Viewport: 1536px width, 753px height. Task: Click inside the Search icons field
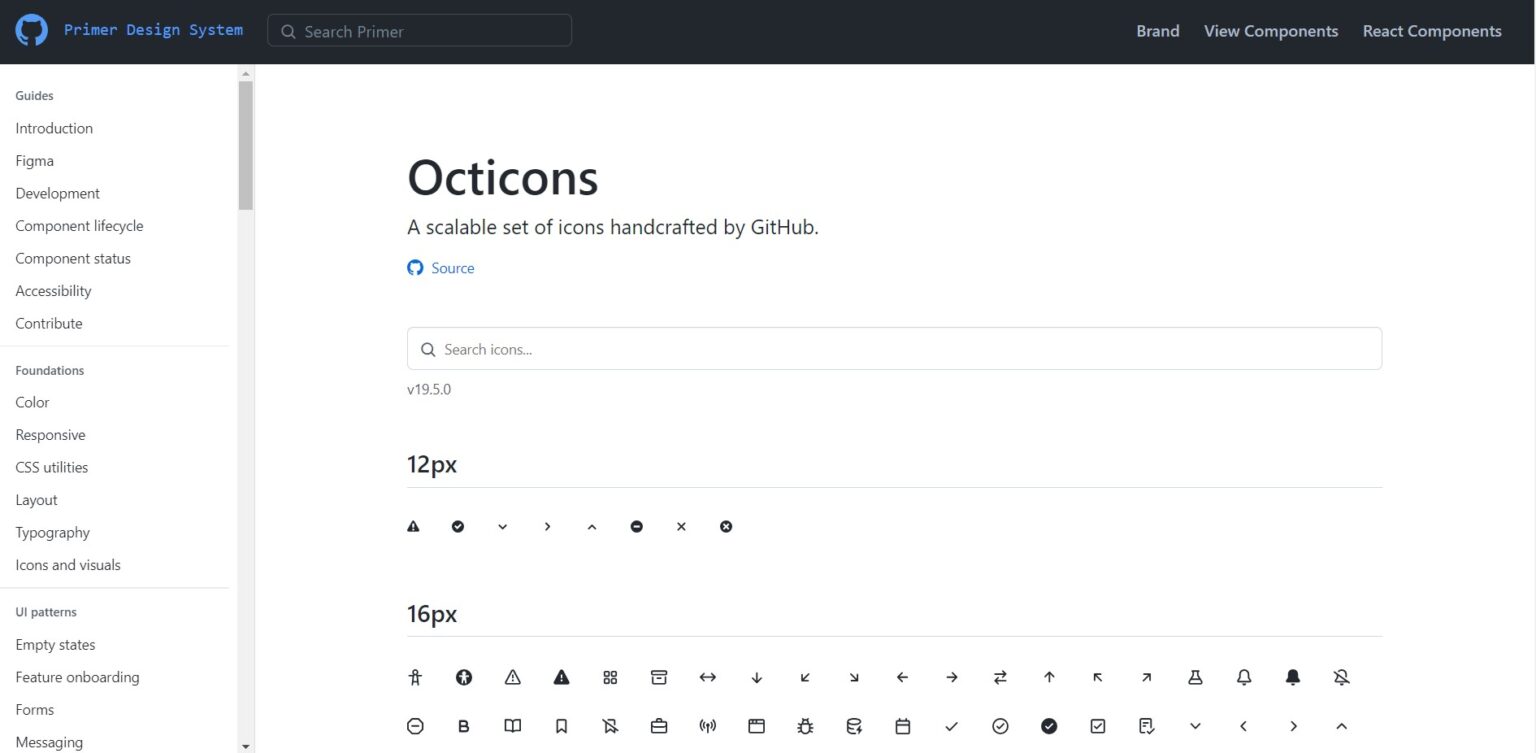pyautogui.click(x=893, y=348)
